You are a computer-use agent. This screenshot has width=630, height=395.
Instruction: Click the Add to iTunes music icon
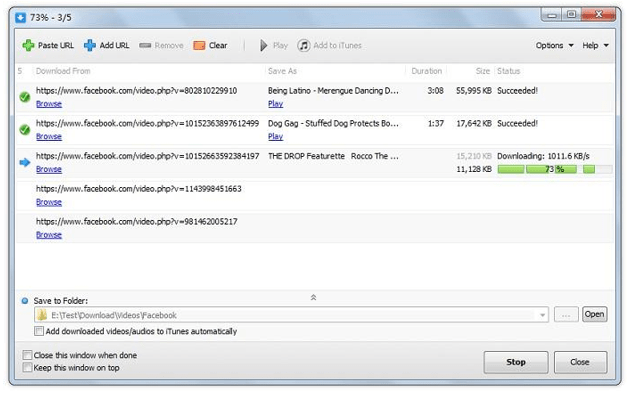[304, 45]
